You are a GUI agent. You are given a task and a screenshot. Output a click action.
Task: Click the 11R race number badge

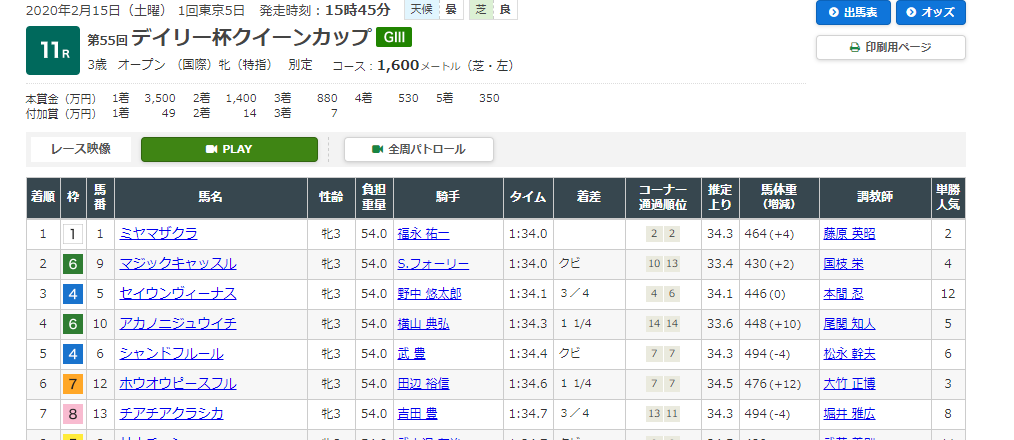[53, 50]
